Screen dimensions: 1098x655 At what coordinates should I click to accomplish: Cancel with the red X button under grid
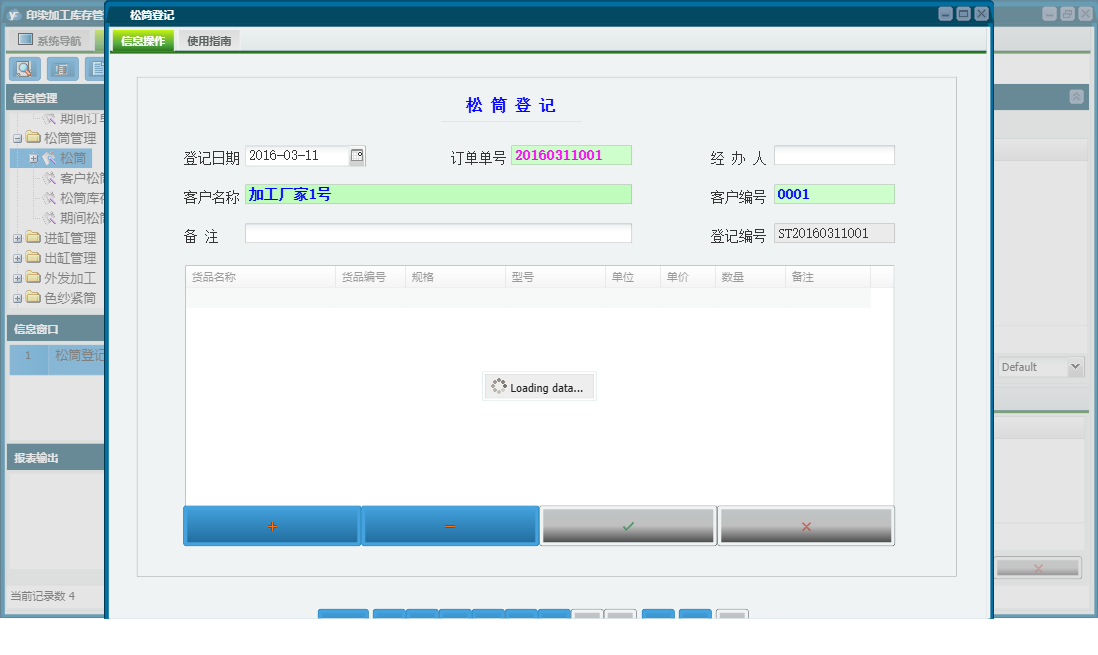click(x=806, y=526)
